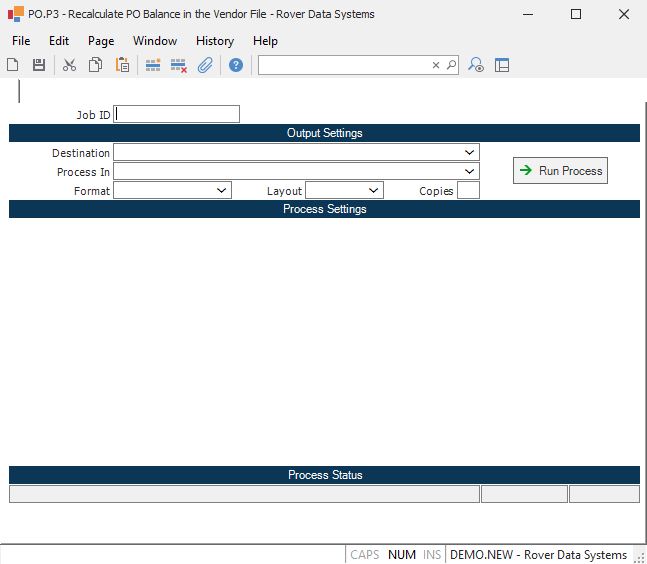This screenshot has width=647, height=564.
Task: Open attachments with the paperclip icon
Action: click(205, 65)
